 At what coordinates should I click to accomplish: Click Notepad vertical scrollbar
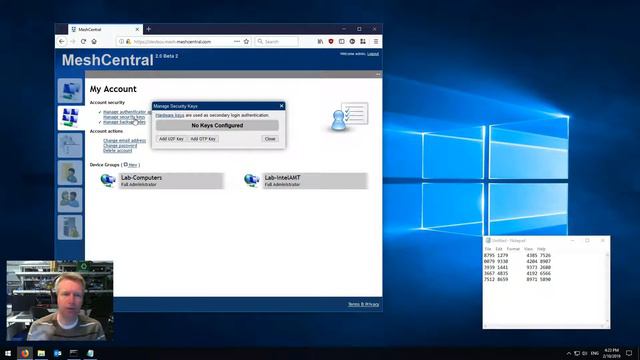coord(607,289)
